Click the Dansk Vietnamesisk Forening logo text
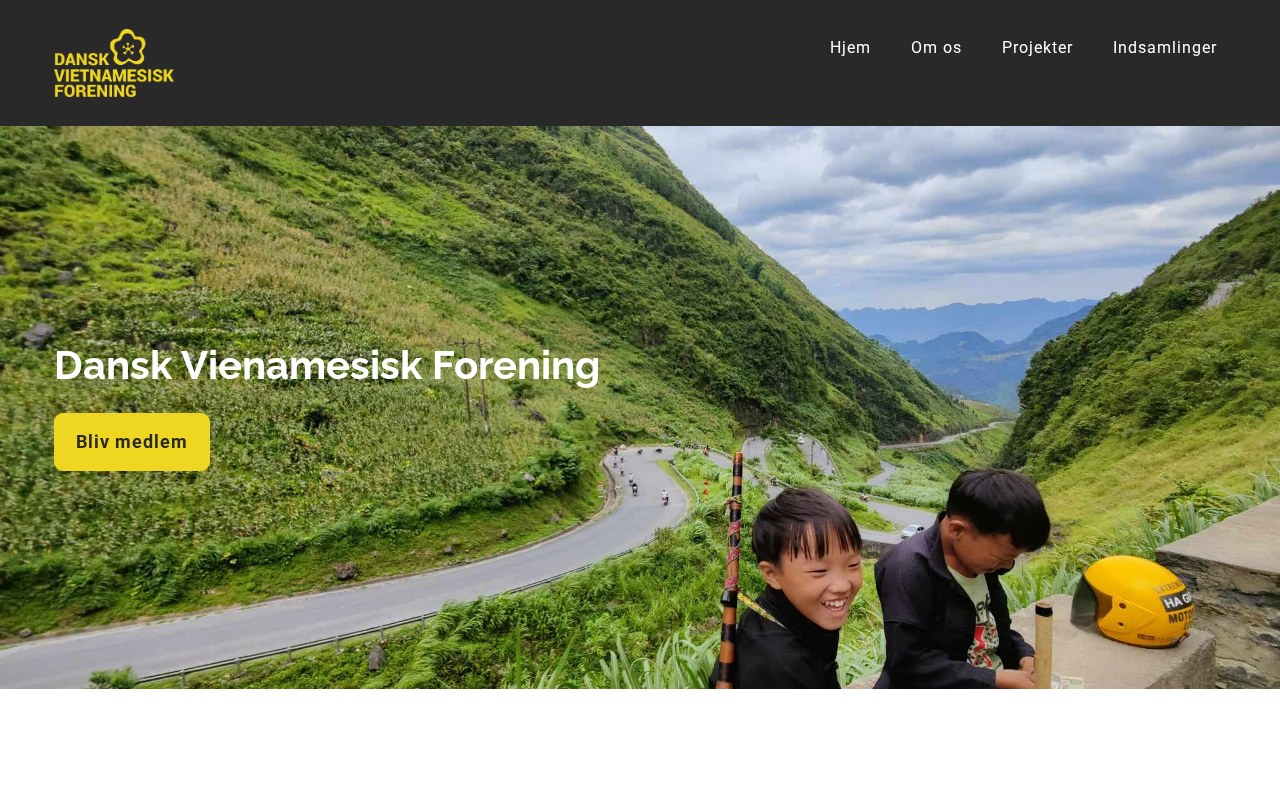Viewport: 1280px width, 800px height. click(114, 76)
